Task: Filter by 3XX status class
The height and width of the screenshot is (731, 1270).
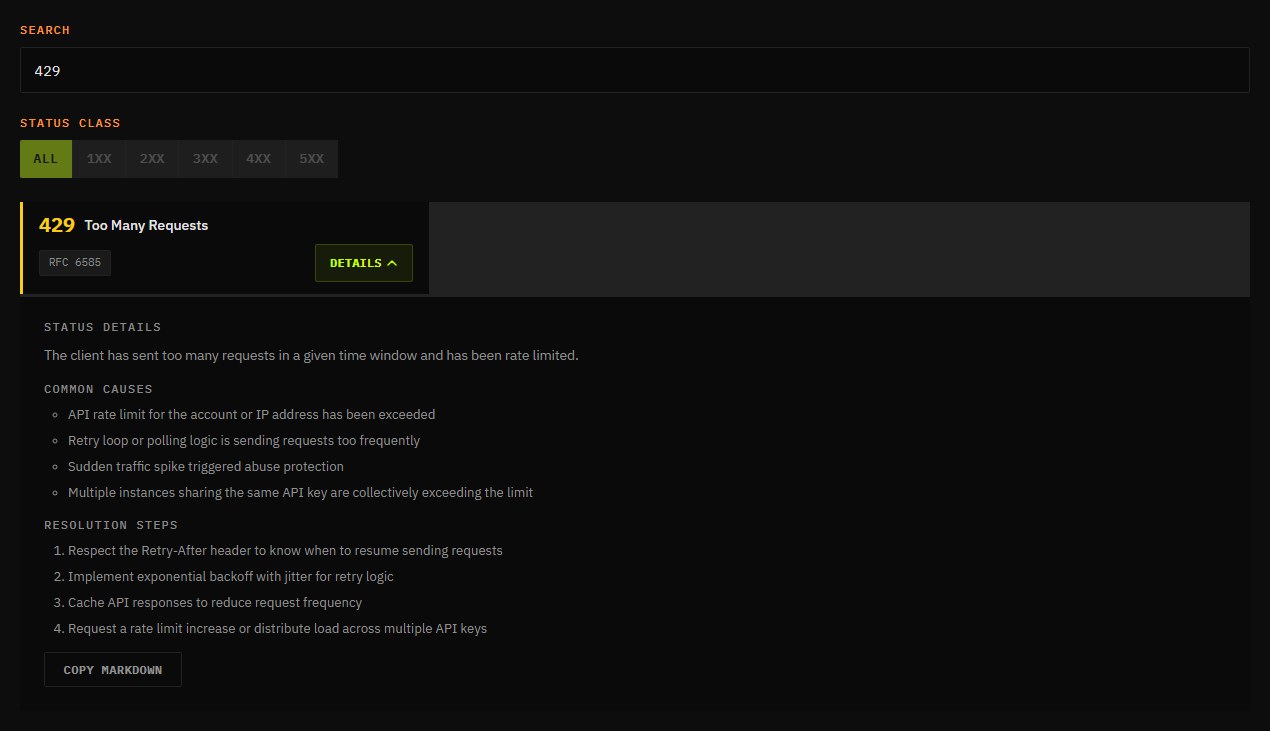Action: coord(205,159)
